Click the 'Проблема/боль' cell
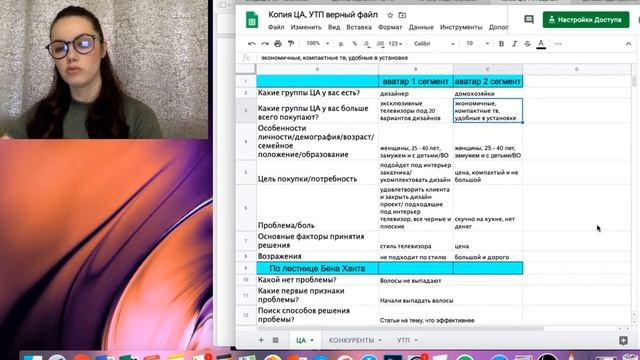The image size is (640, 360). coord(317,208)
